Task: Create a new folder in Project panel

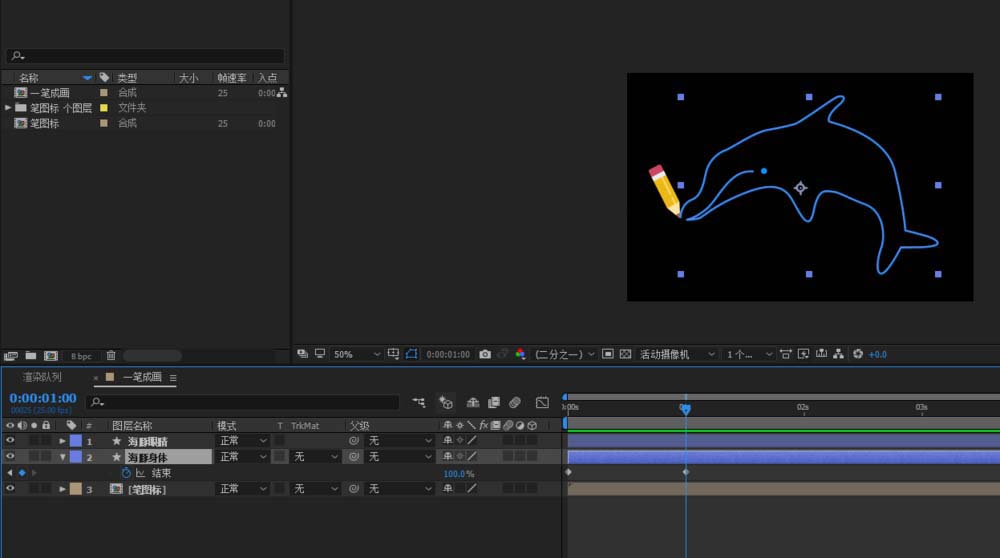Action: (x=31, y=355)
